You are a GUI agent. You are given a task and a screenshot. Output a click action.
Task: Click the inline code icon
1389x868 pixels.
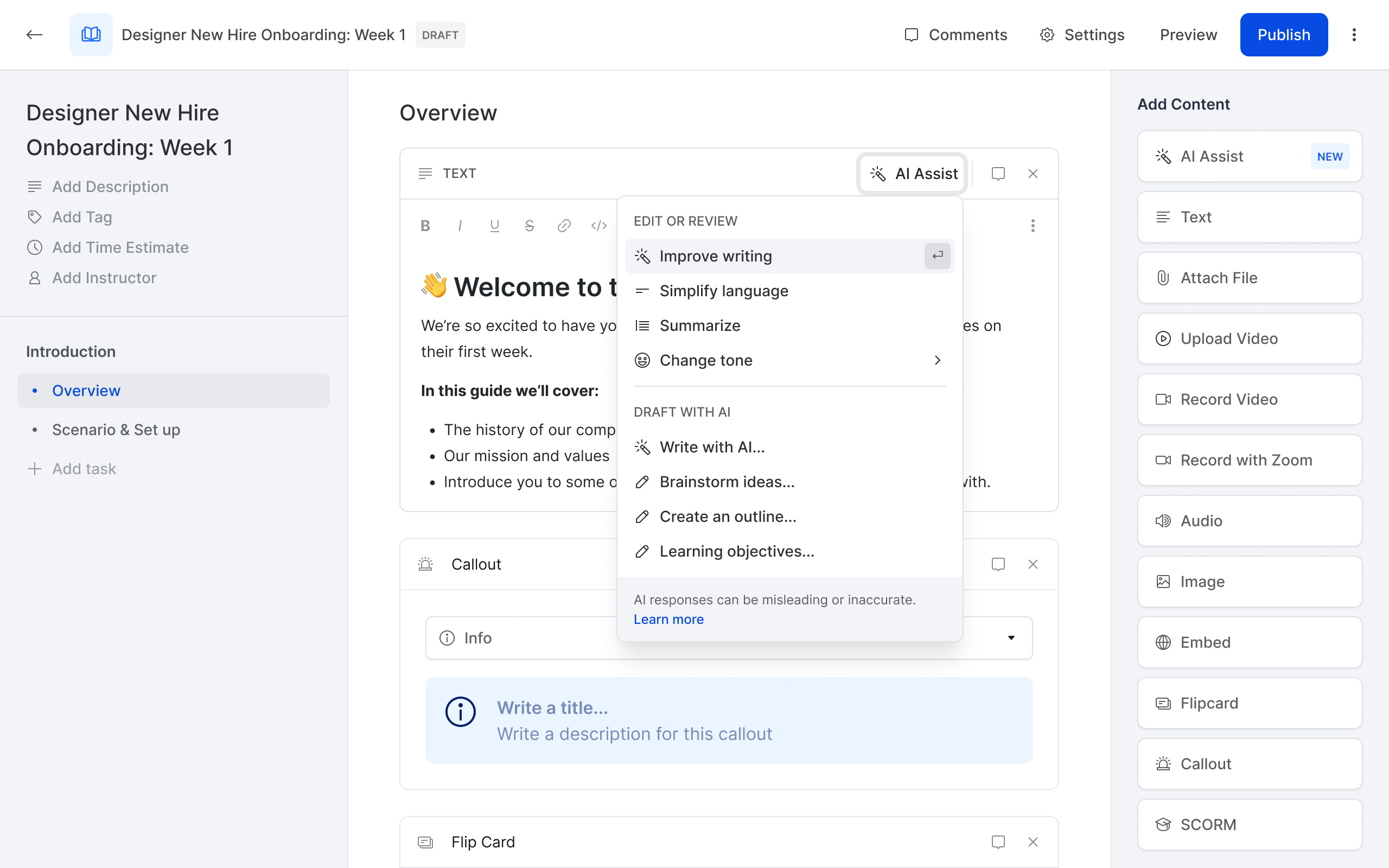tap(598, 226)
